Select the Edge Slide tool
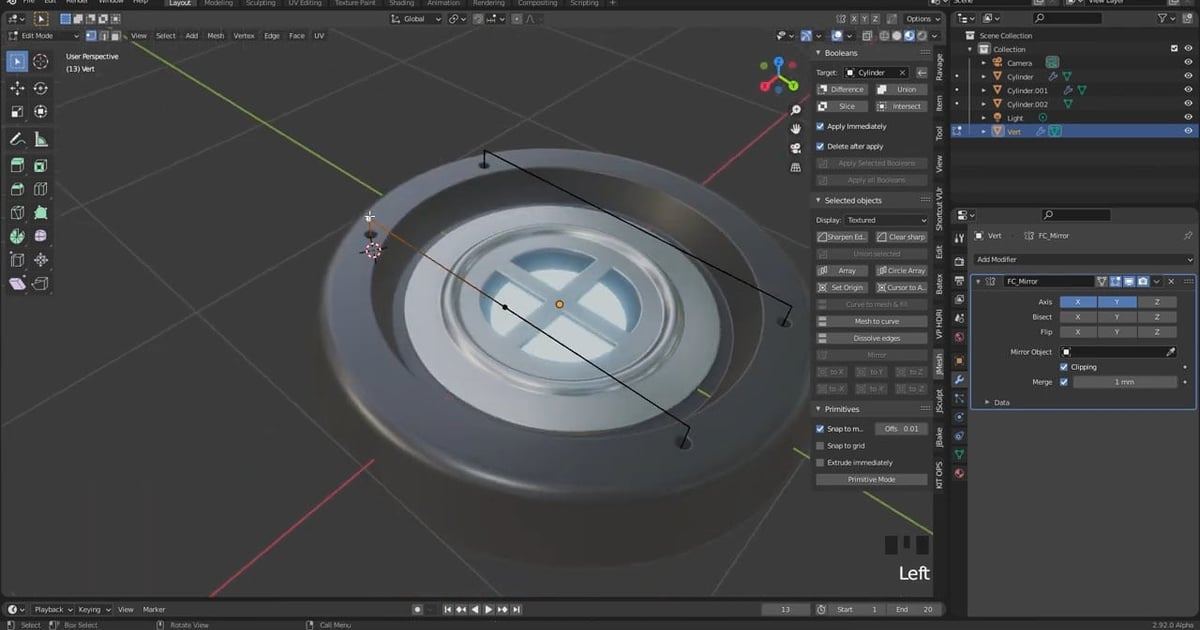Image resolution: width=1200 pixels, height=630 pixels. click(17, 260)
